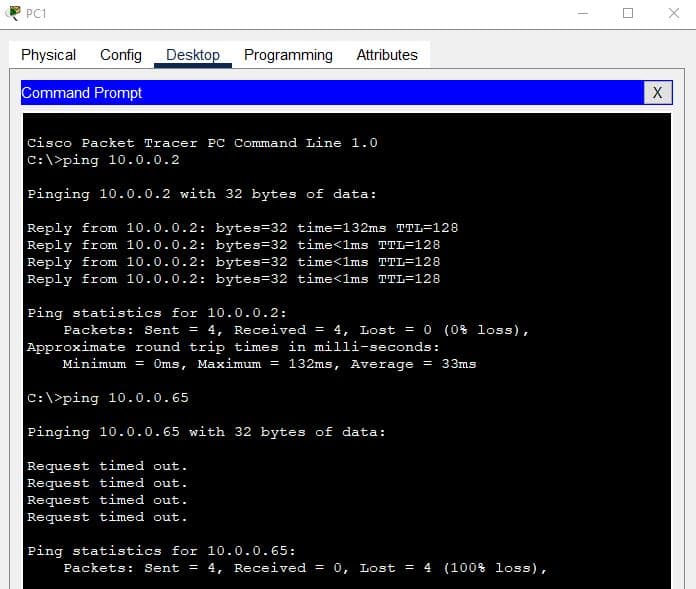Click 'Ping statistics for 10.0.0.2' line
Screen dimensions: 696x589
(x=157, y=313)
